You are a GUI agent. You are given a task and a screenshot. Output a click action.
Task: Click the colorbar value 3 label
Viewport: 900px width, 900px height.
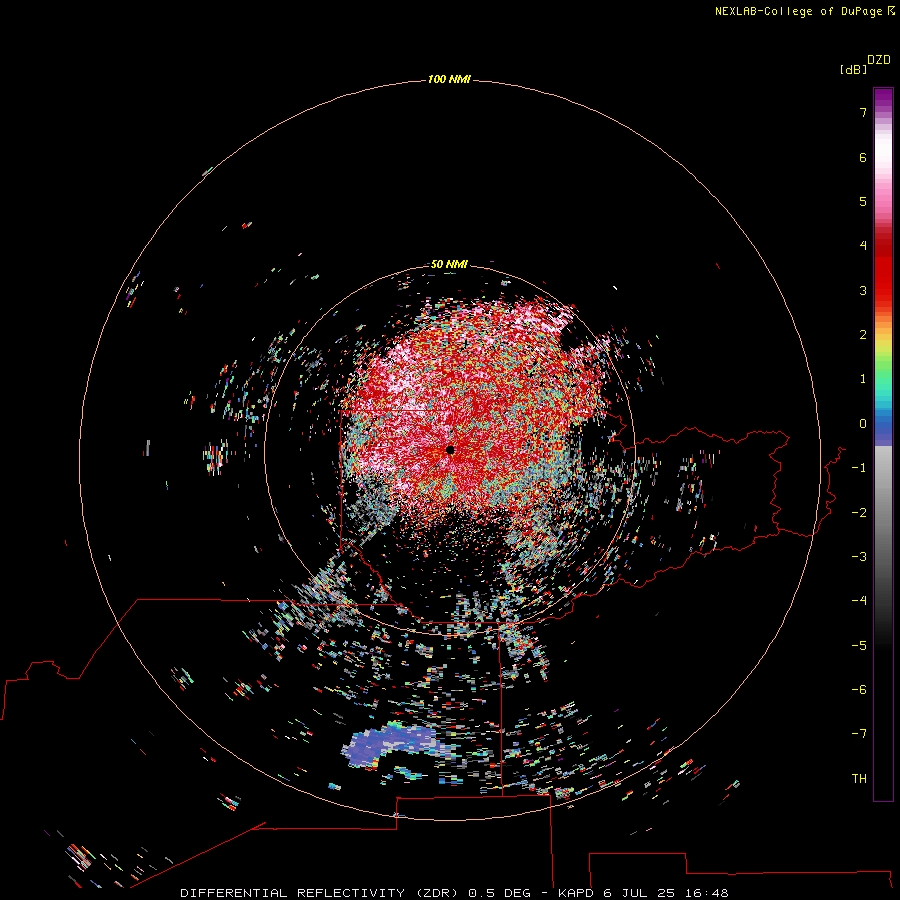863,290
